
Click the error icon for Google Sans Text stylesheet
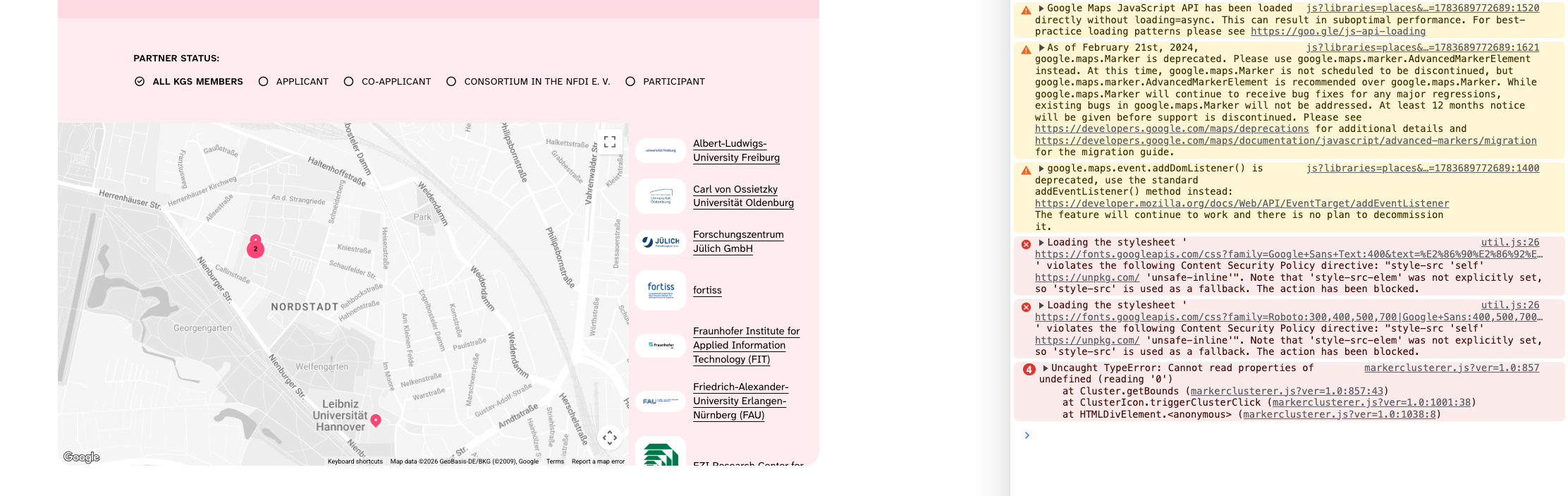pos(1026,244)
